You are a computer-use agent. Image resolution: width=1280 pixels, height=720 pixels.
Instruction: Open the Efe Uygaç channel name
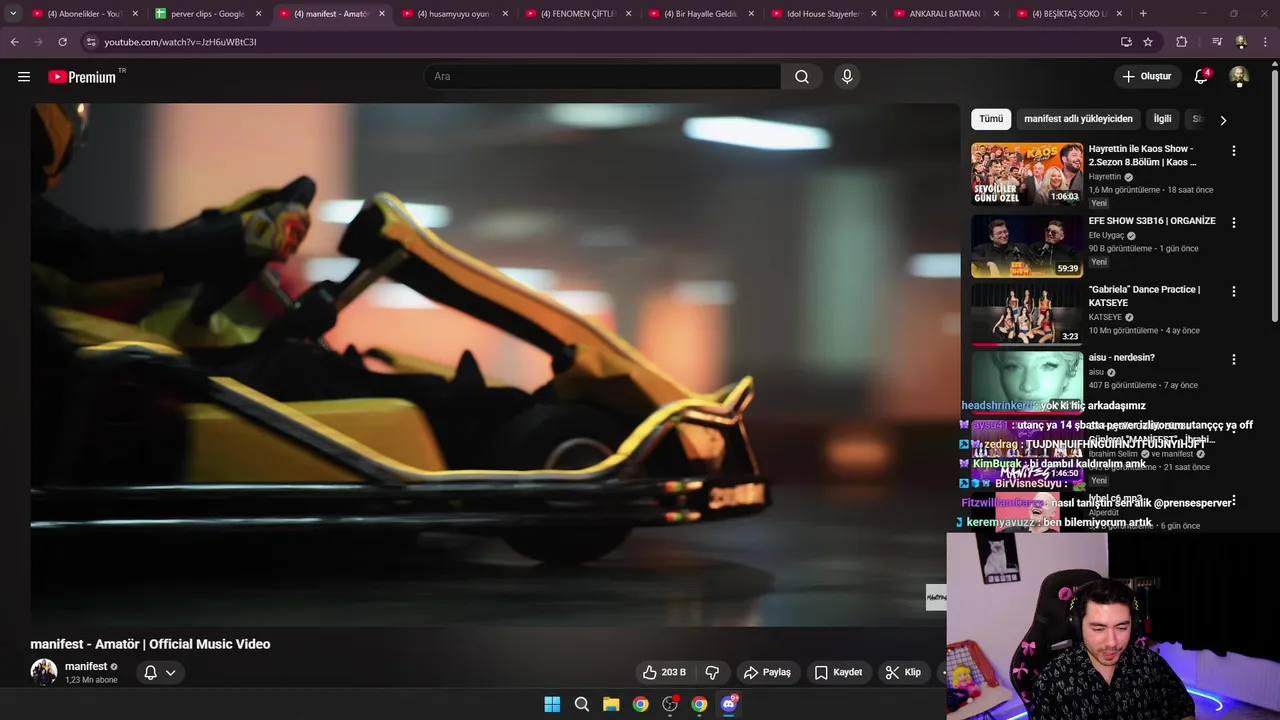(1106, 236)
